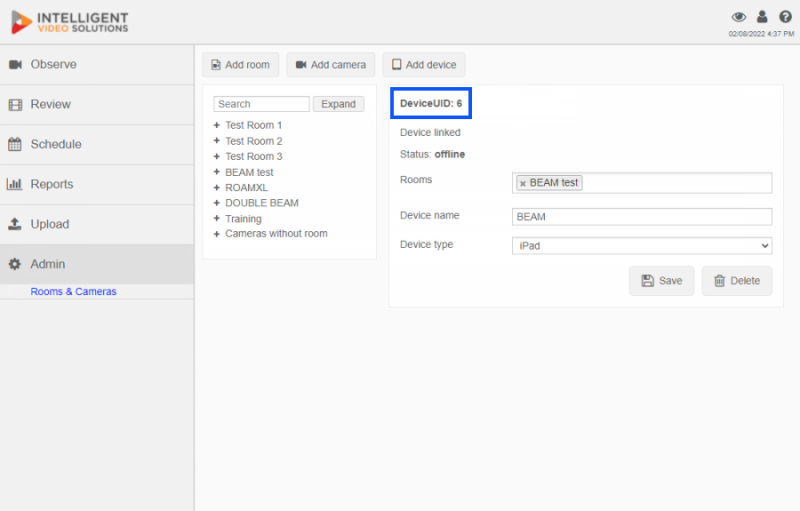Click the bar chart icon beside Reports

coord(14,184)
